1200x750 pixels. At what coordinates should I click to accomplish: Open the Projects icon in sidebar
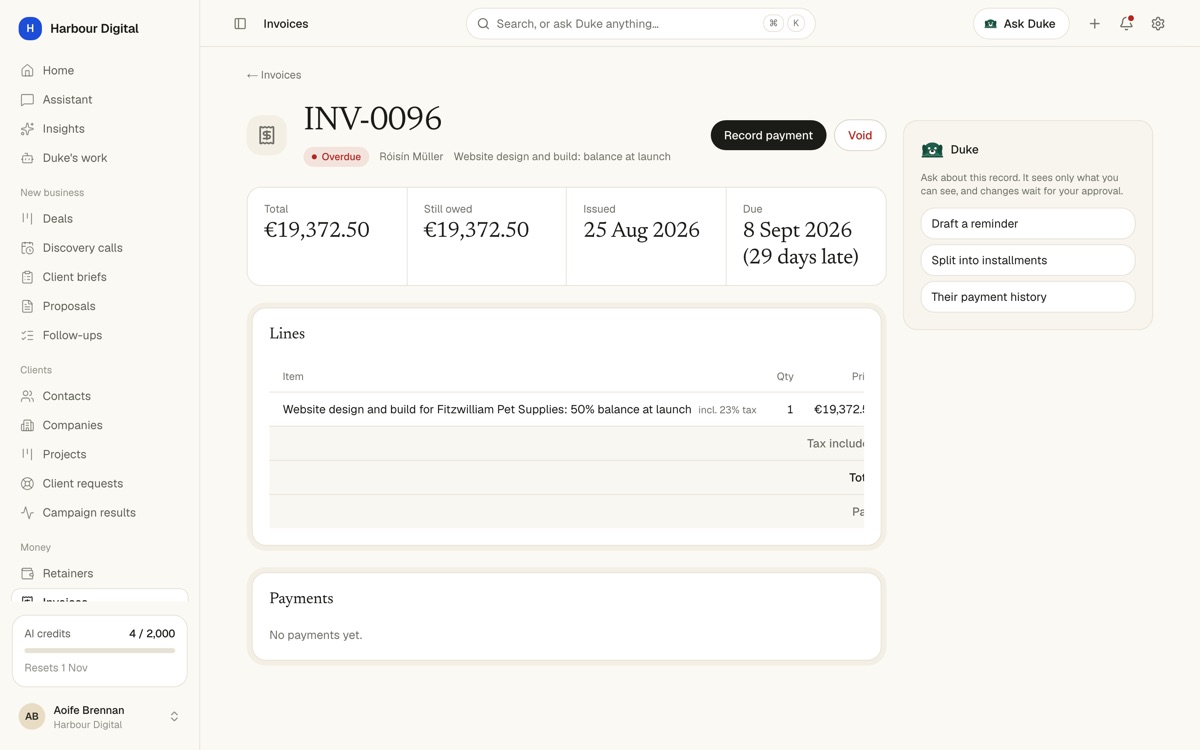click(27, 454)
